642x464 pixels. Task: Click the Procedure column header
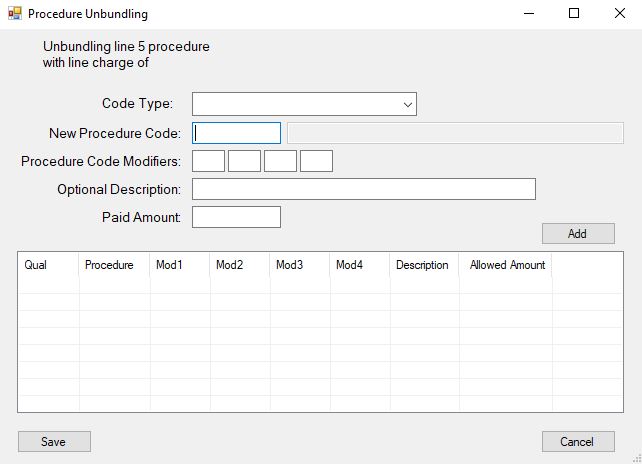(114, 265)
